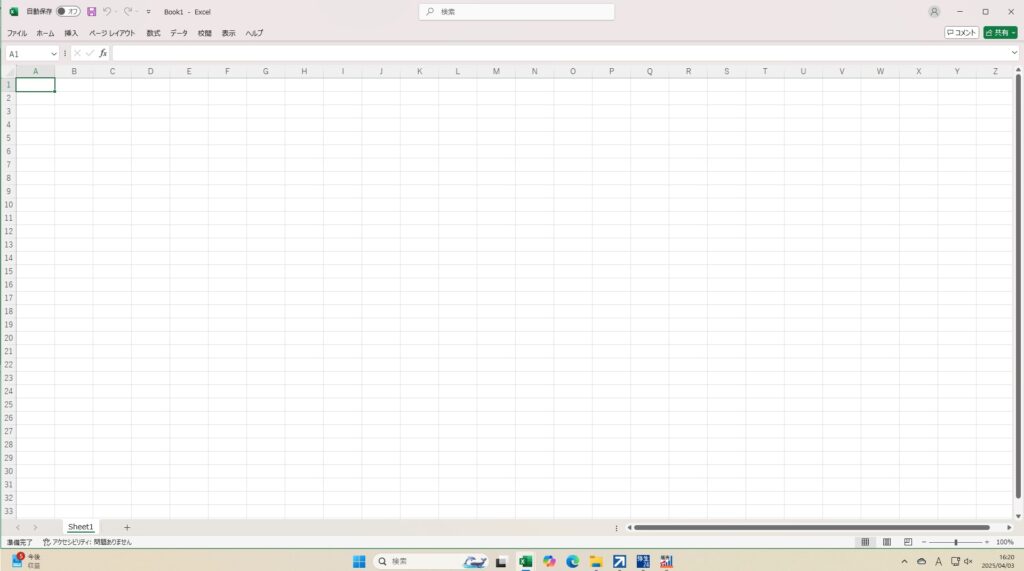
Task: Click Excel icon in Windows taskbar
Action: [x=525, y=562]
